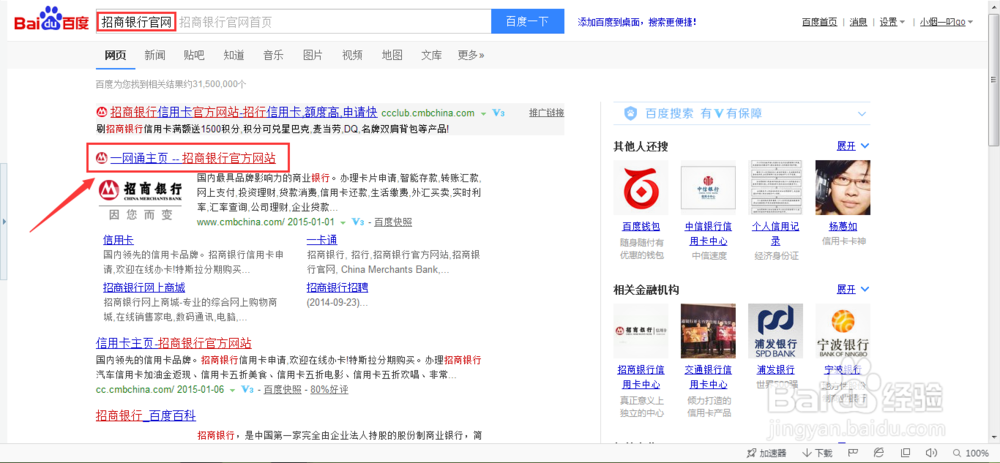Open the 个人信用记录 thumbnail image
The height and width of the screenshot is (463, 1000).
776,187
